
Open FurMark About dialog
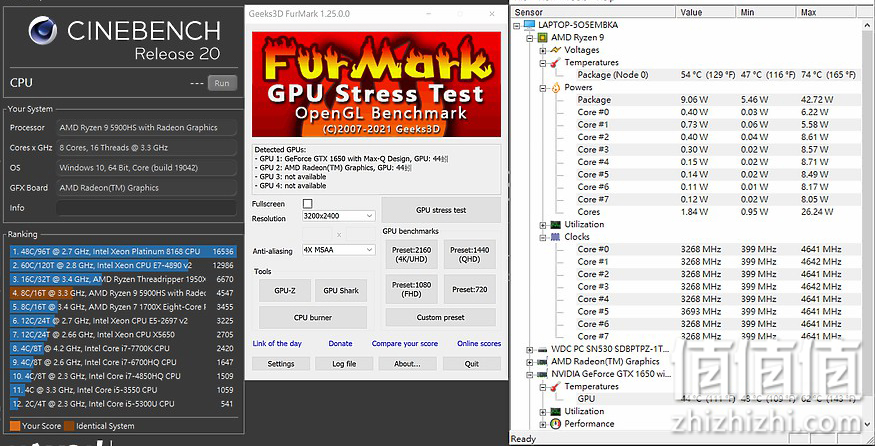407,363
